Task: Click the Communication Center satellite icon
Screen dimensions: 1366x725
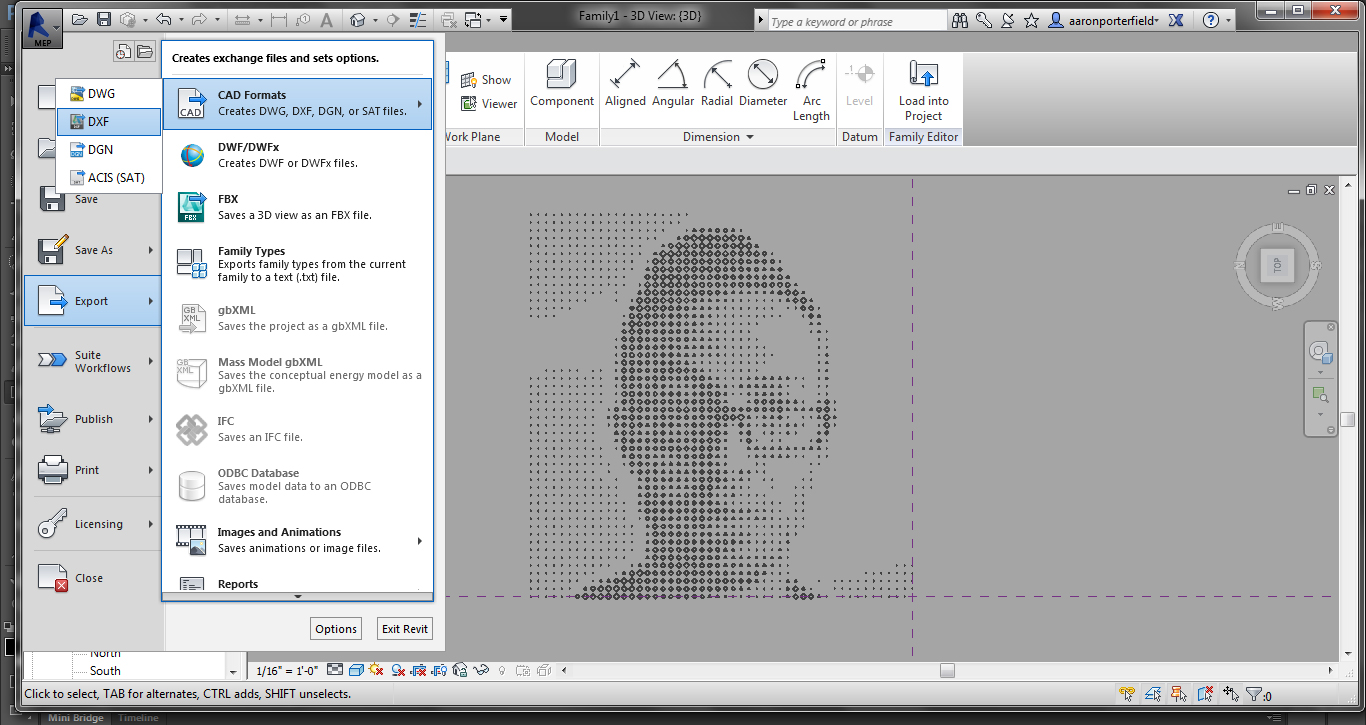Action: click(x=1008, y=20)
